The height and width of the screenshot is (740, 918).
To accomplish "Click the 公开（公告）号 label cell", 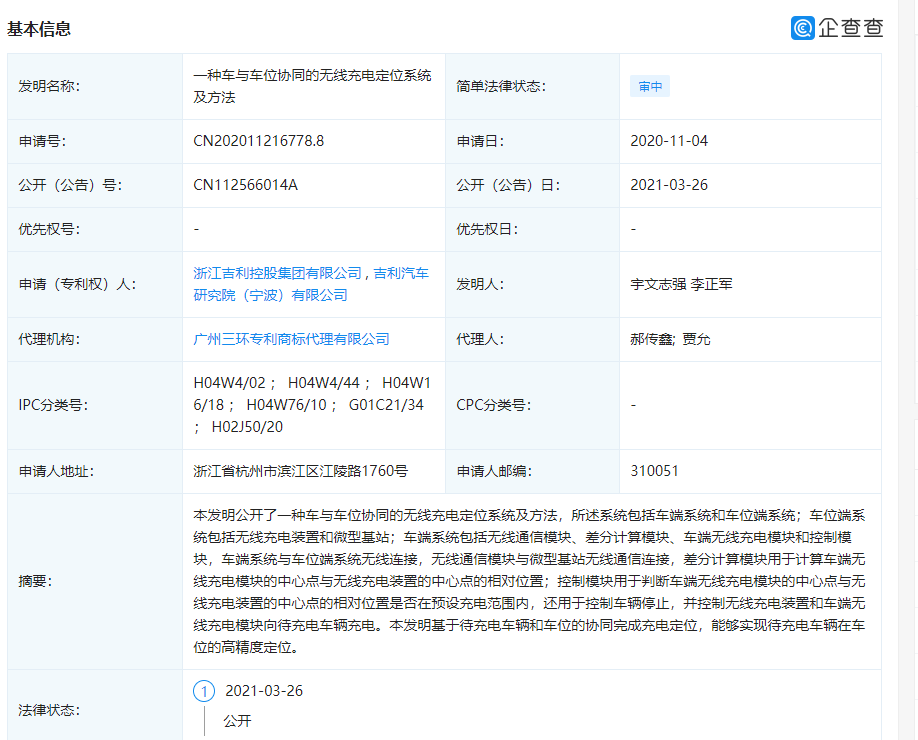I will [x=95, y=185].
